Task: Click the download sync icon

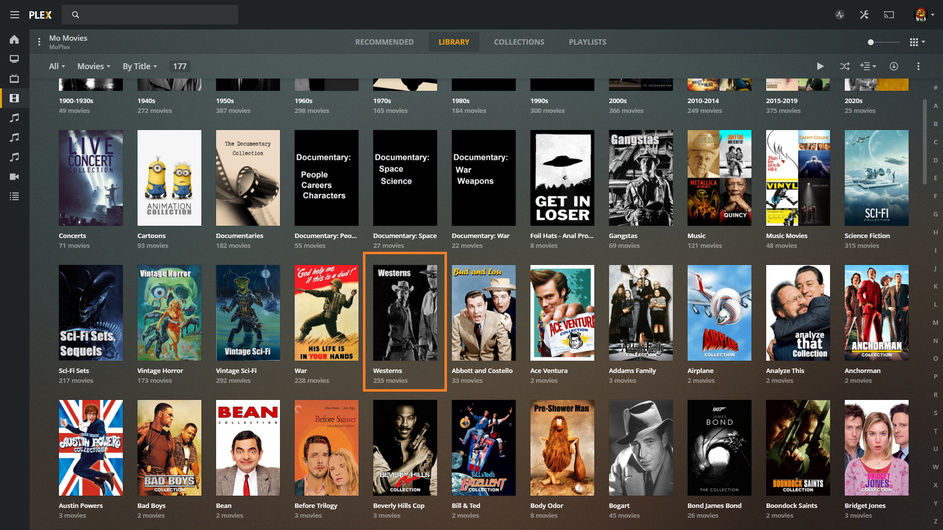Action: point(894,66)
